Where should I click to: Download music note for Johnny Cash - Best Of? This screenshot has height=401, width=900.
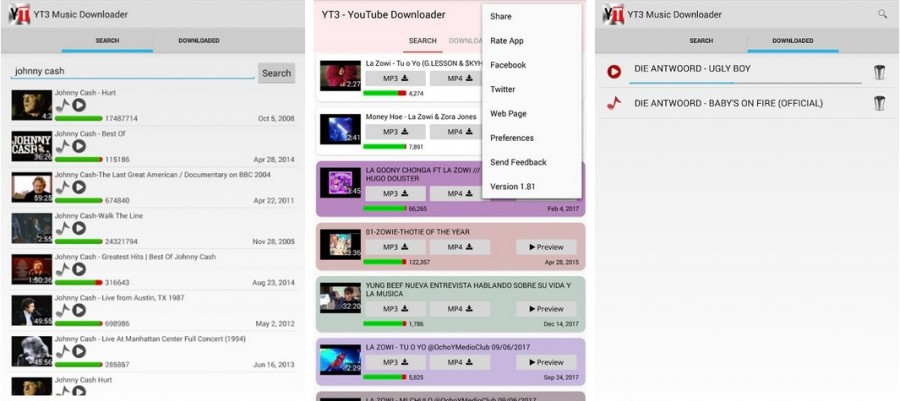click(63, 146)
